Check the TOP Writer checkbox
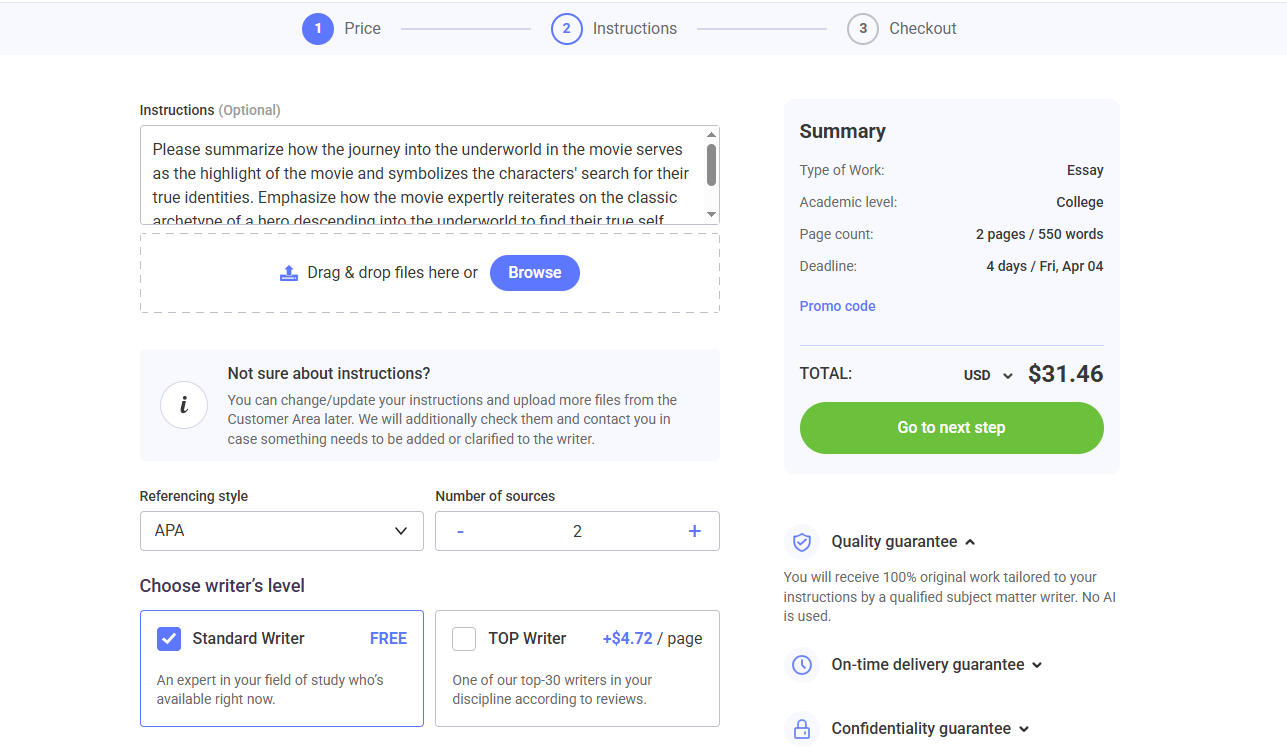 (464, 639)
